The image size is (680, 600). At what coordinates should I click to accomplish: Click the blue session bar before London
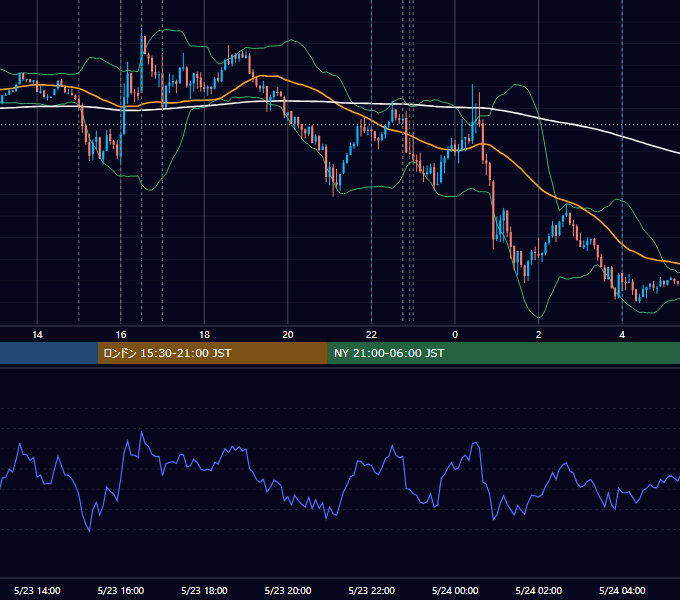click(49, 353)
